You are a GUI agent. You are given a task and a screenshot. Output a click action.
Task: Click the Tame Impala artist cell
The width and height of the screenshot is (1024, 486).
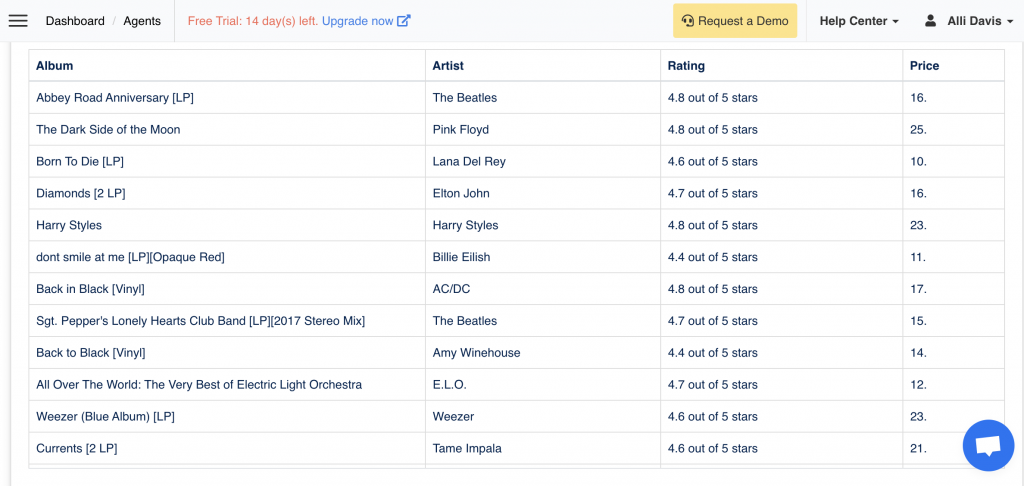click(x=467, y=449)
